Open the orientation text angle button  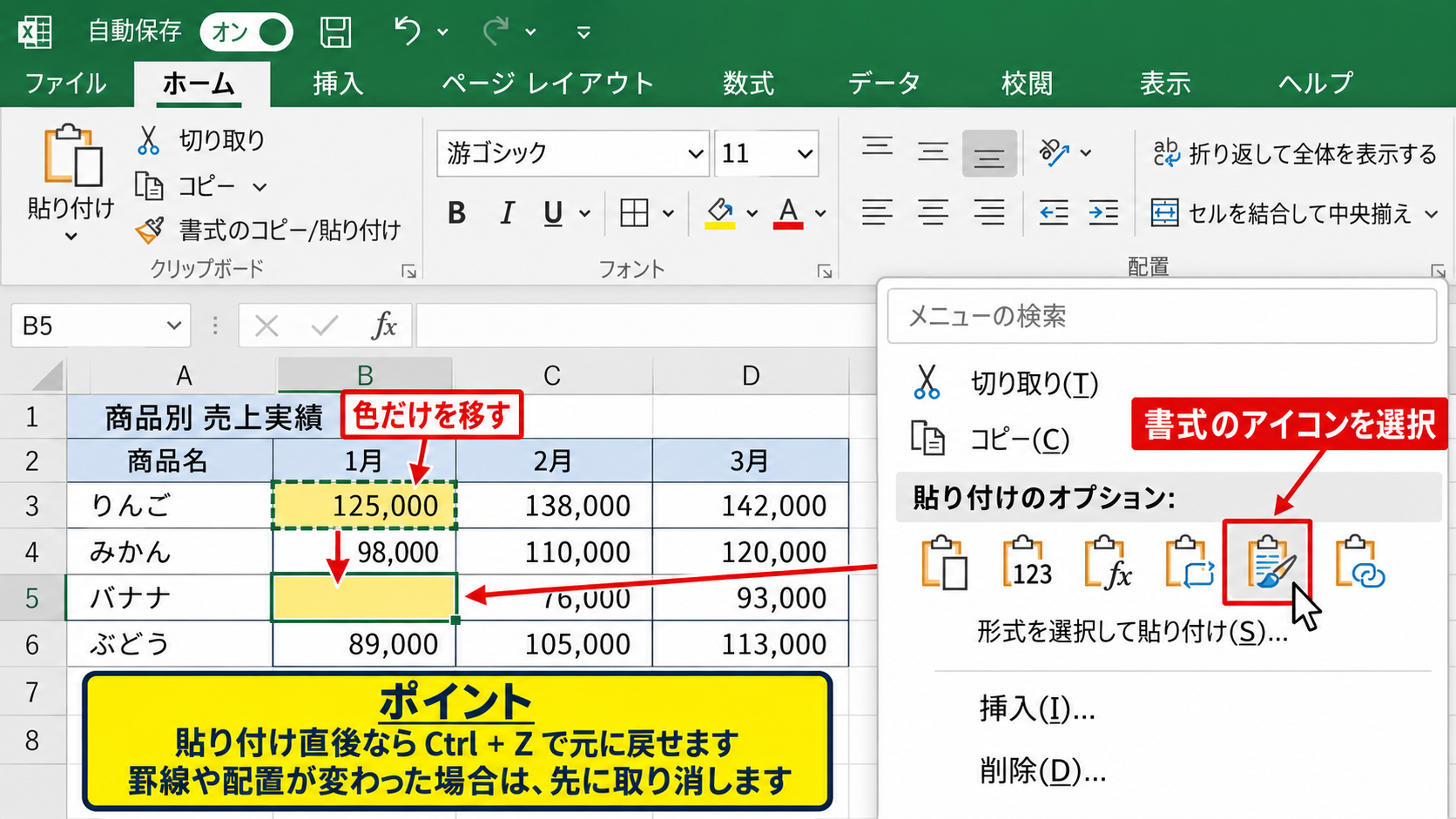pyautogui.click(x=1054, y=153)
